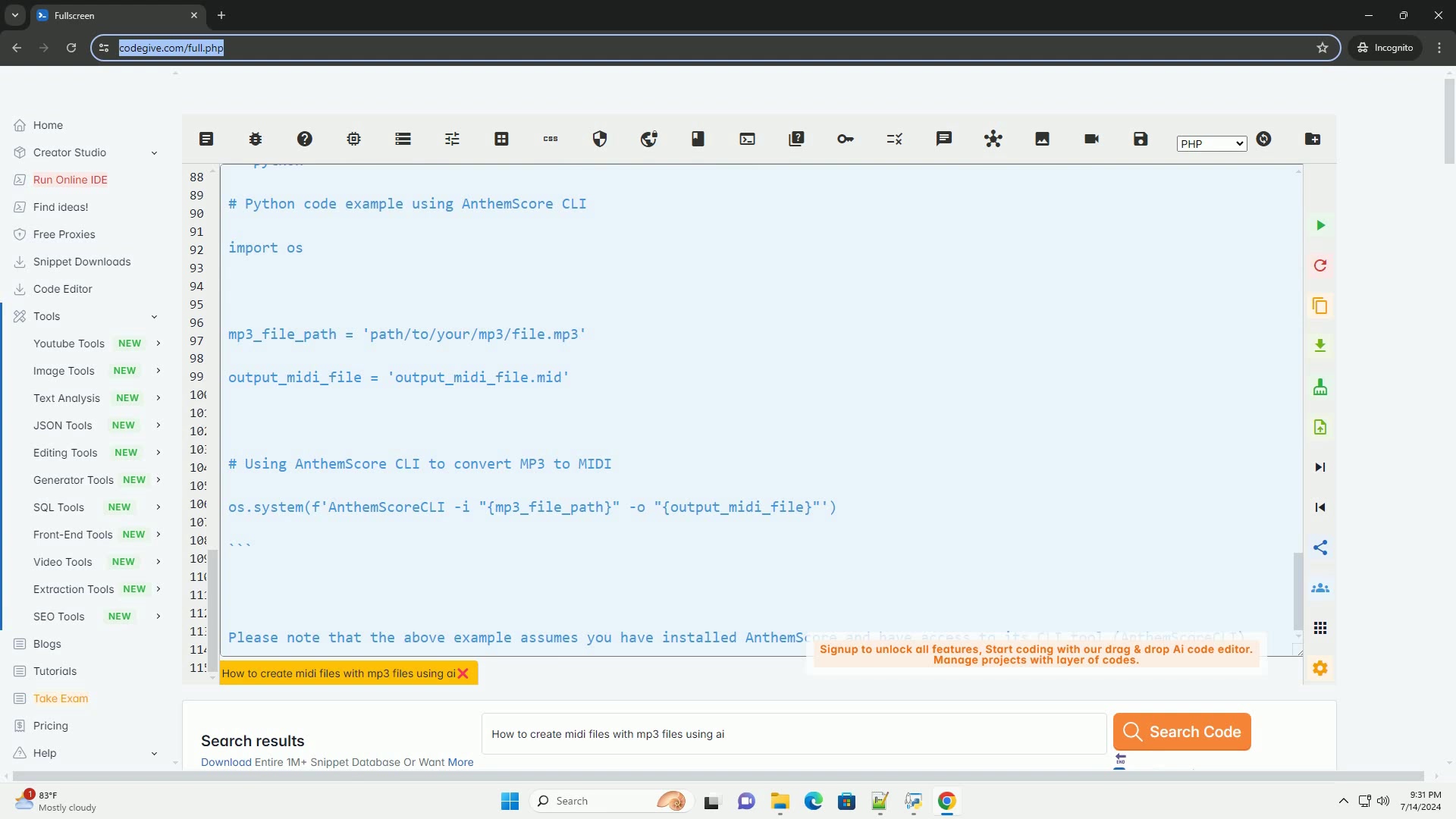Click the blue share icon
The height and width of the screenshot is (819, 1456).
tap(1320, 548)
